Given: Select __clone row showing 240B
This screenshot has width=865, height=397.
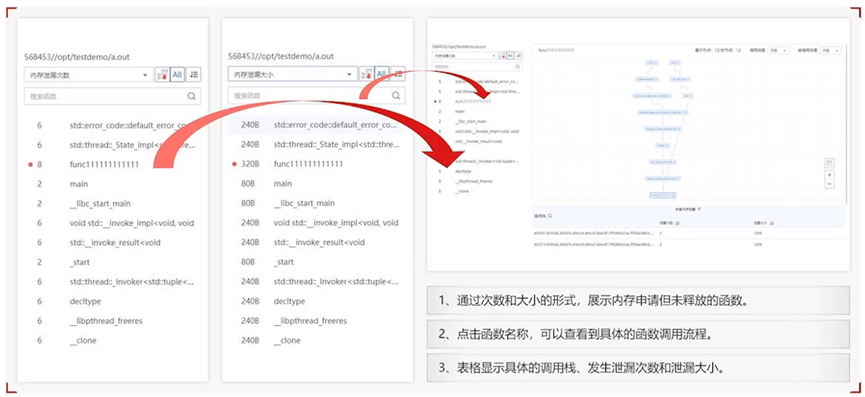Looking at the screenshot, I should pyautogui.click(x=317, y=340).
